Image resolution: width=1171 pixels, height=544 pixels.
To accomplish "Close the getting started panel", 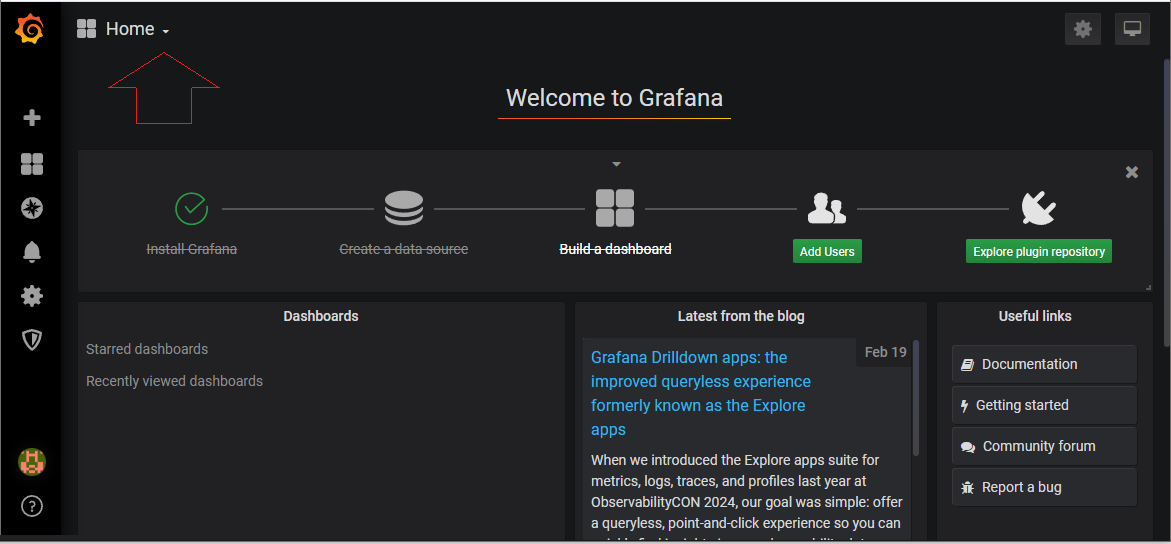I will point(1131,172).
